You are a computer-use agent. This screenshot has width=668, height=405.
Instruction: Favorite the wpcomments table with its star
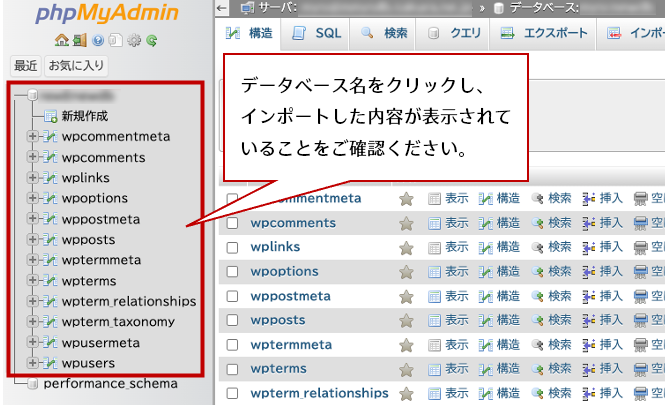pyautogui.click(x=406, y=223)
